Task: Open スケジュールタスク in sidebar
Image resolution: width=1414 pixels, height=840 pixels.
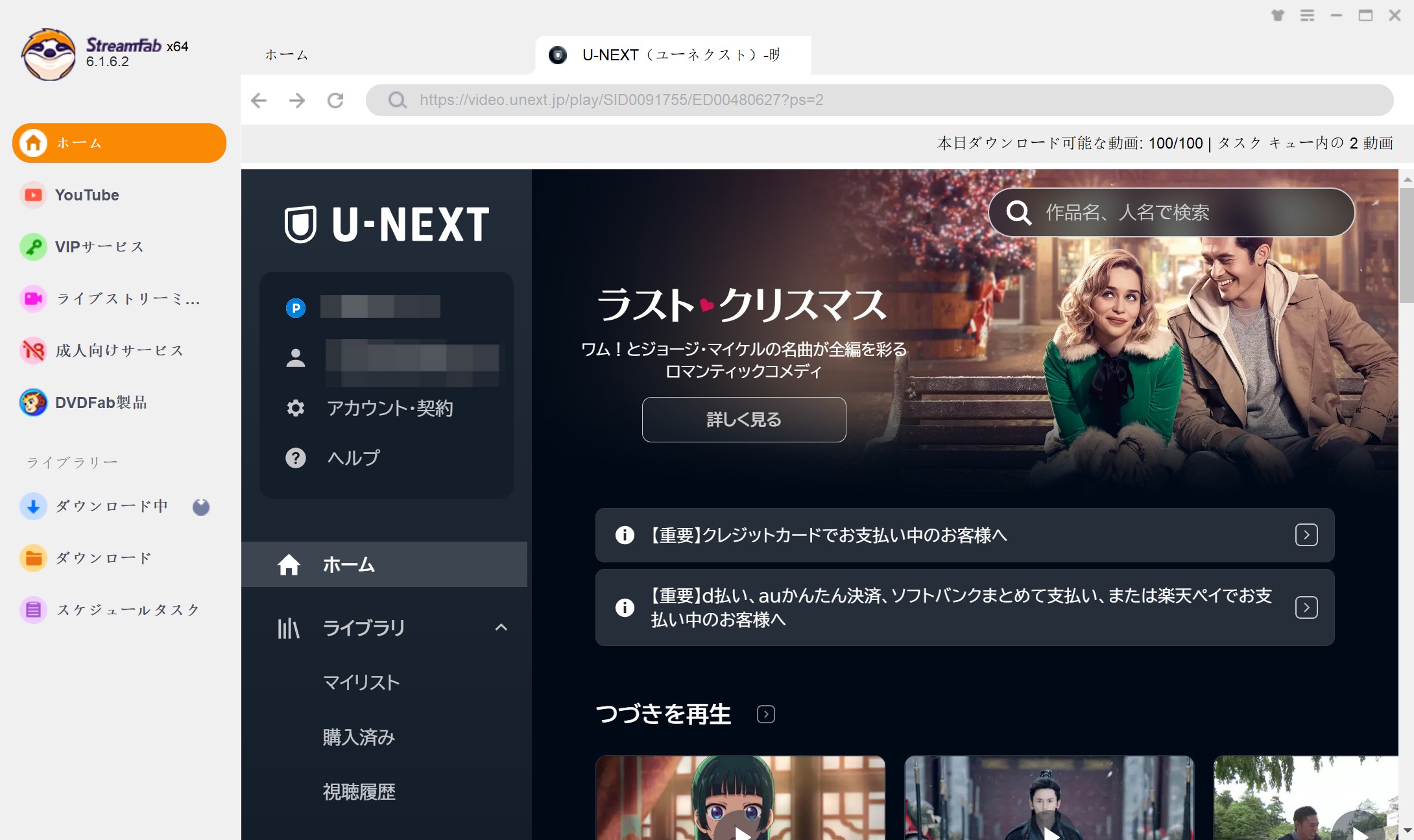Action: [x=110, y=610]
